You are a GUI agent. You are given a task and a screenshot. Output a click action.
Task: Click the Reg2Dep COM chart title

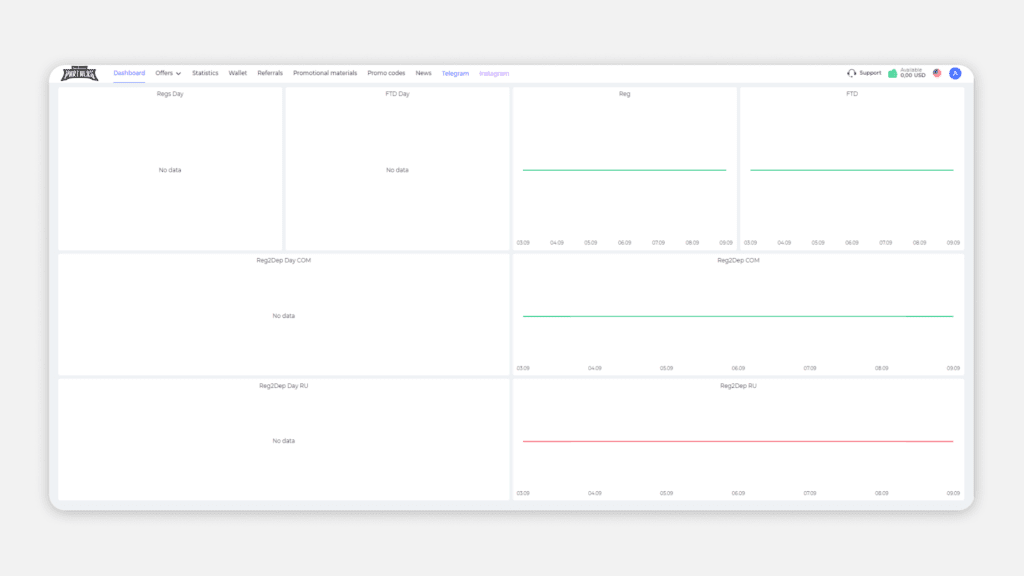[x=738, y=261]
